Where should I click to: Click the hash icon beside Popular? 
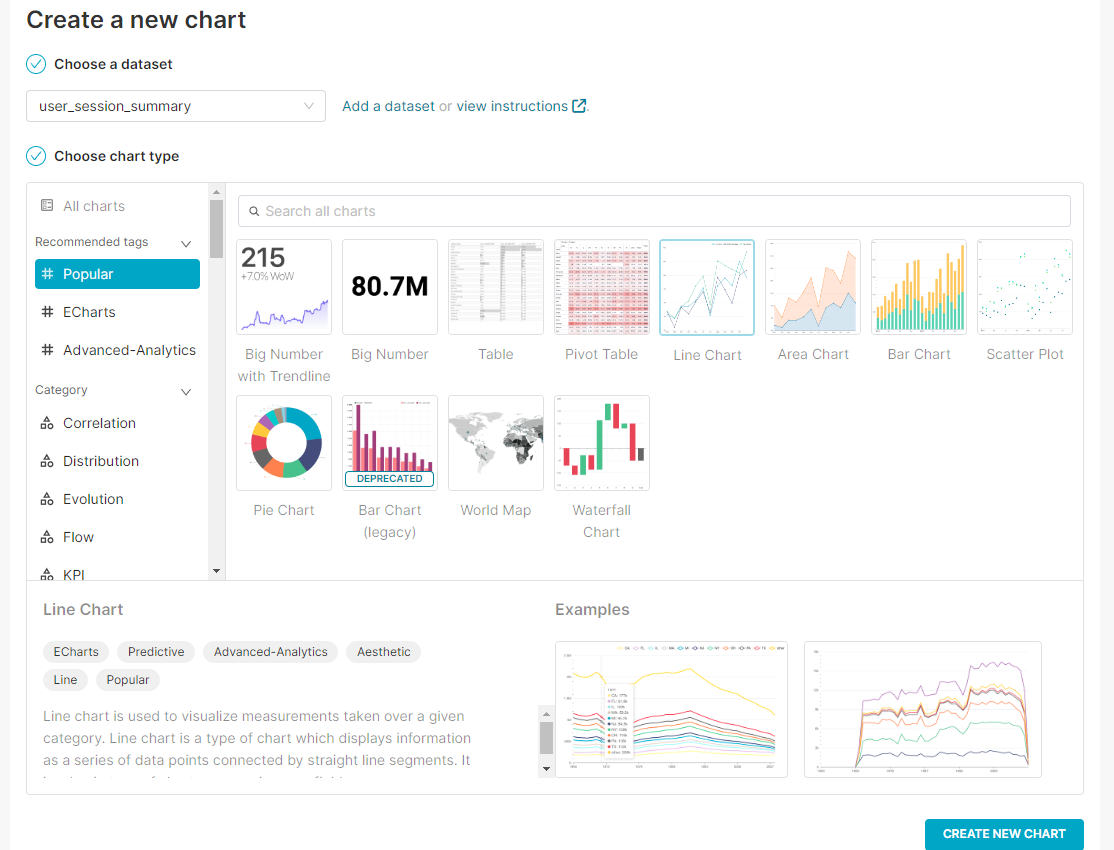point(48,274)
